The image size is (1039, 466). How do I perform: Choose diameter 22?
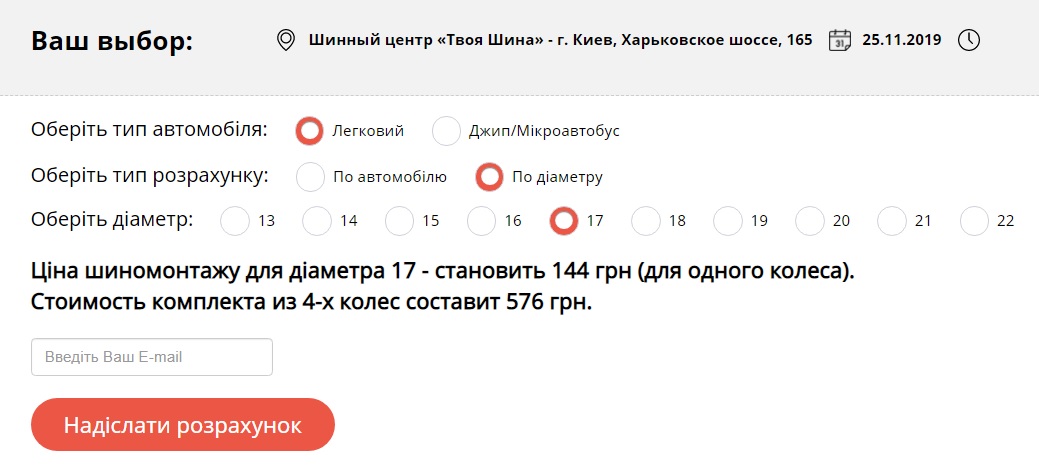975,221
